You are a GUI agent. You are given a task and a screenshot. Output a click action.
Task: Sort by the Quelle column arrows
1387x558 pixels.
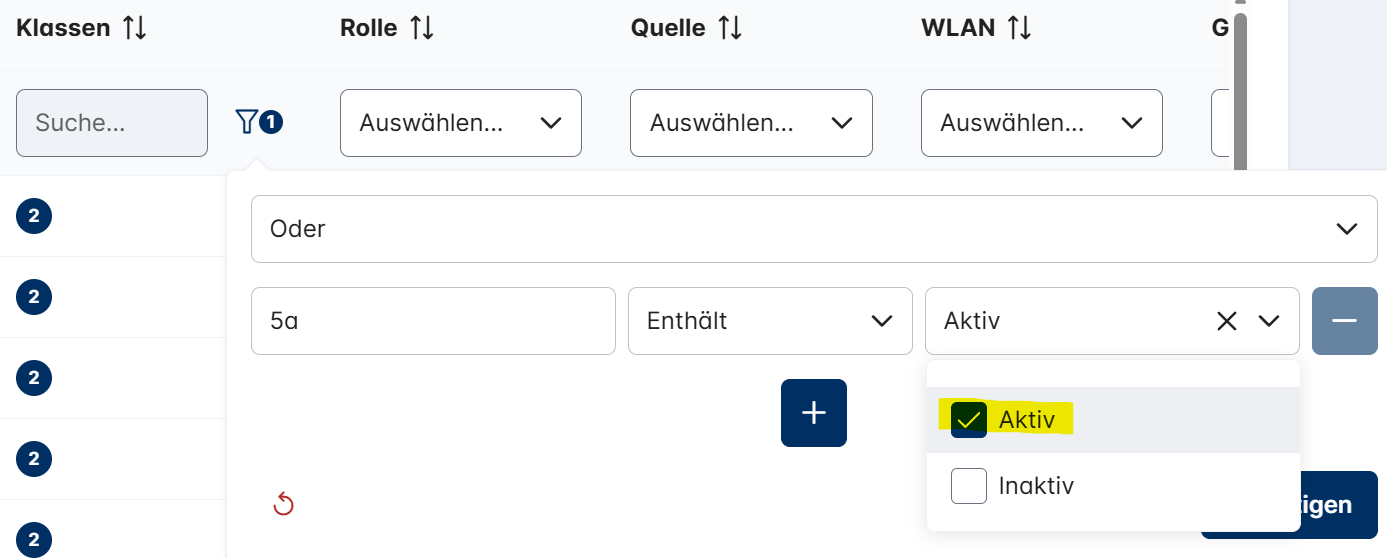730,28
